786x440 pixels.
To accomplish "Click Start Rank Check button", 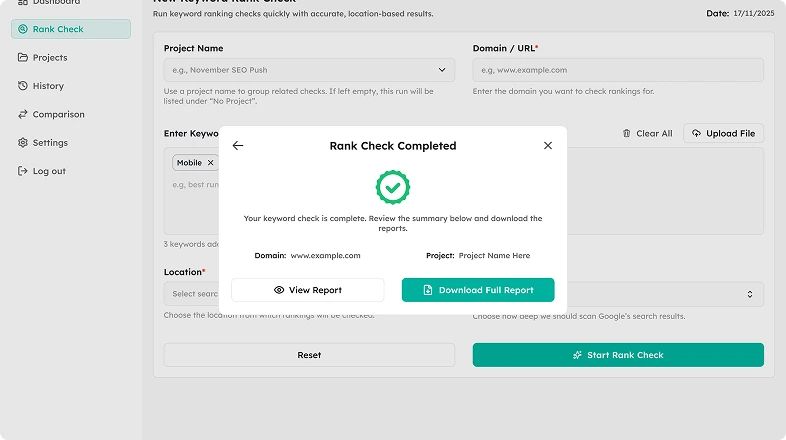I will click(x=618, y=355).
